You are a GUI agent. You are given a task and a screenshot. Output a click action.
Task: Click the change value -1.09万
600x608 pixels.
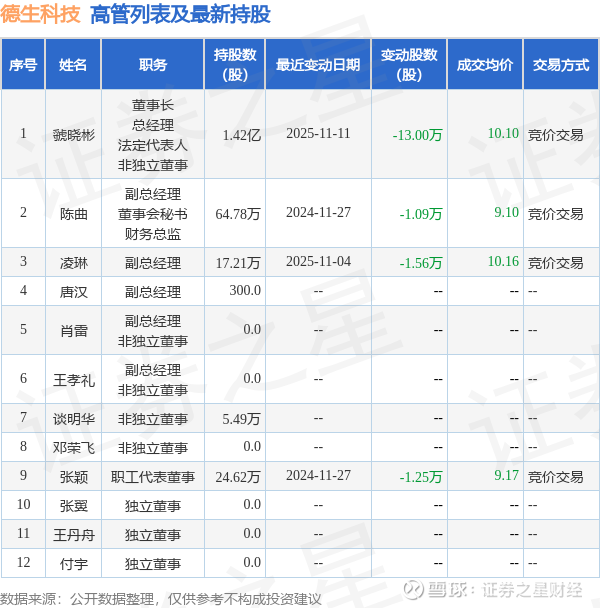coord(421,214)
